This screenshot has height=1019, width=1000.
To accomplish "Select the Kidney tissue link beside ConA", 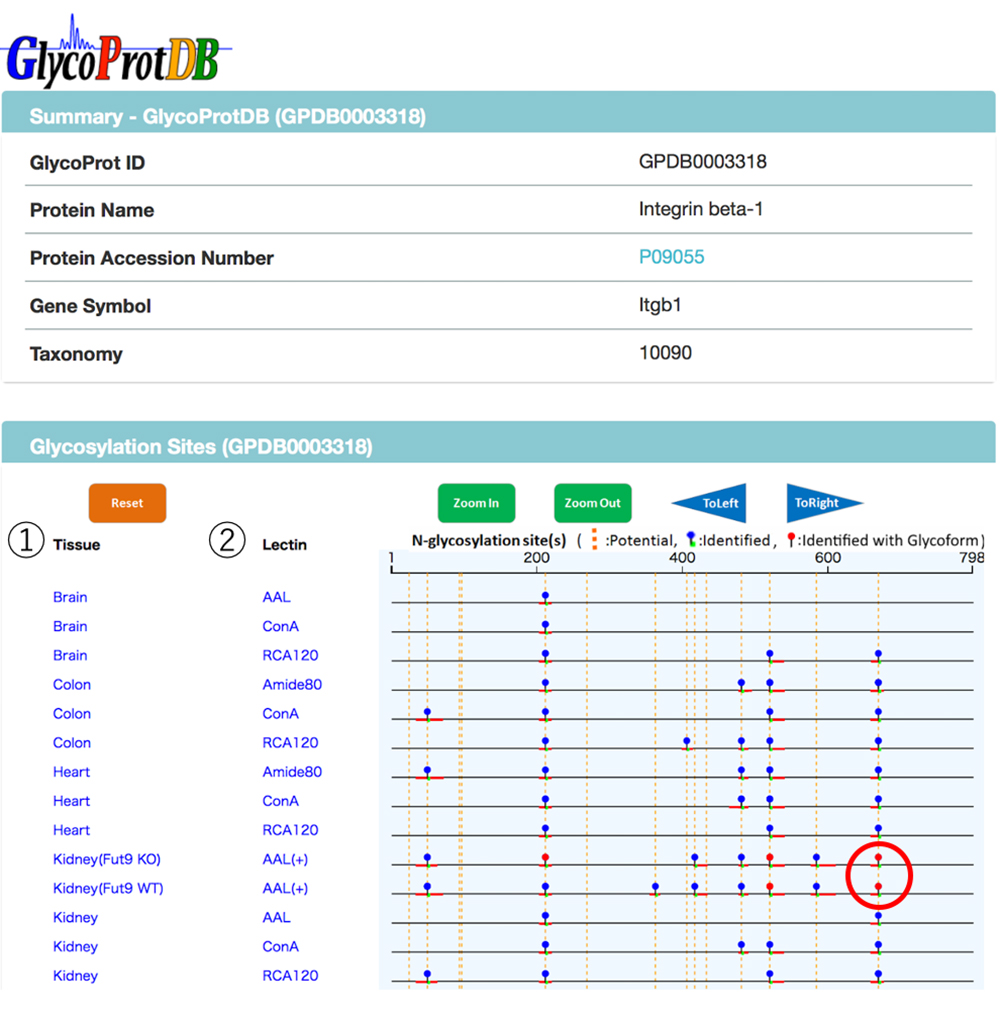I will click(x=75, y=947).
